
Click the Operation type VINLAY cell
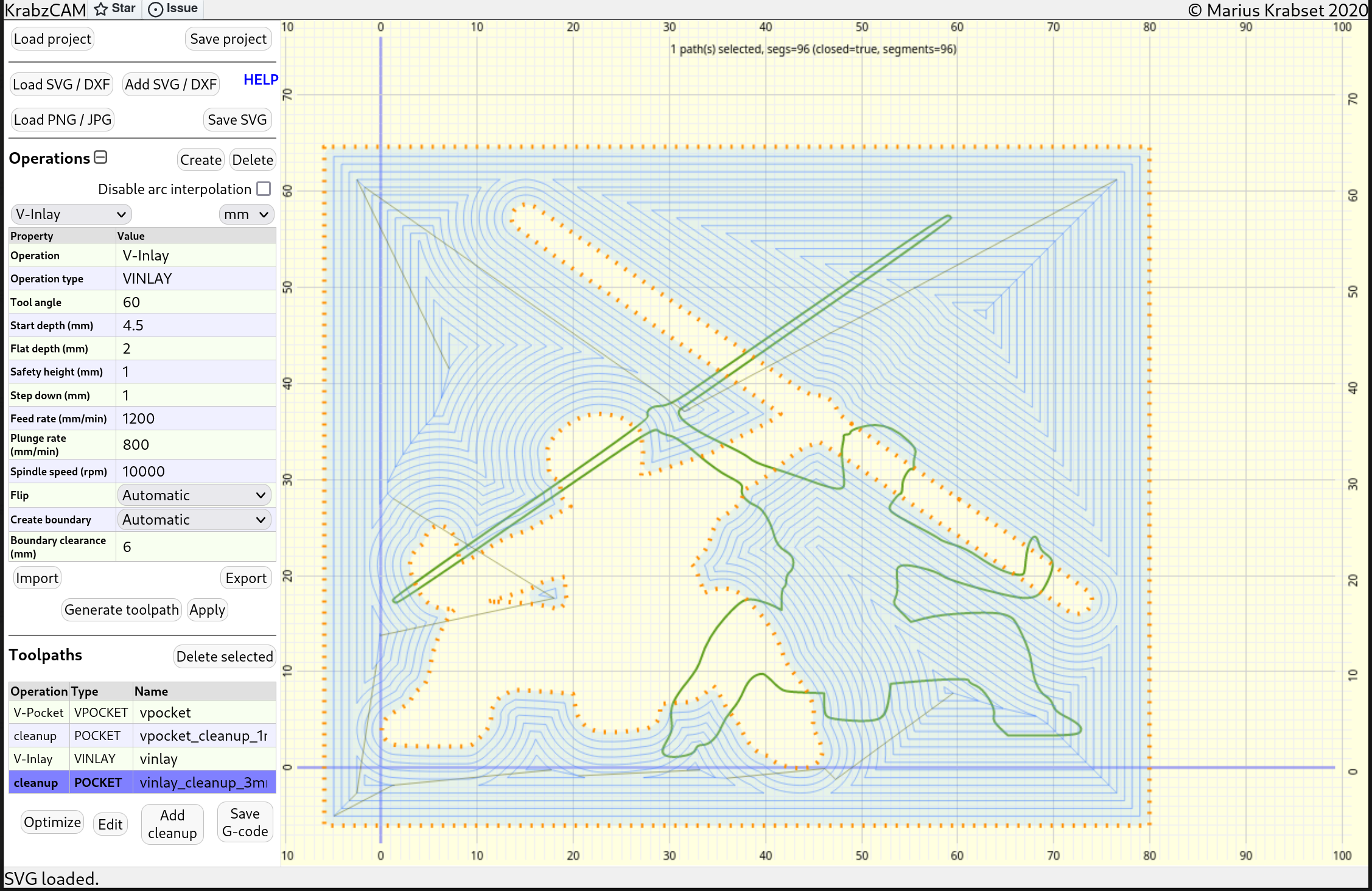pyautogui.click(x=195, y=279)
